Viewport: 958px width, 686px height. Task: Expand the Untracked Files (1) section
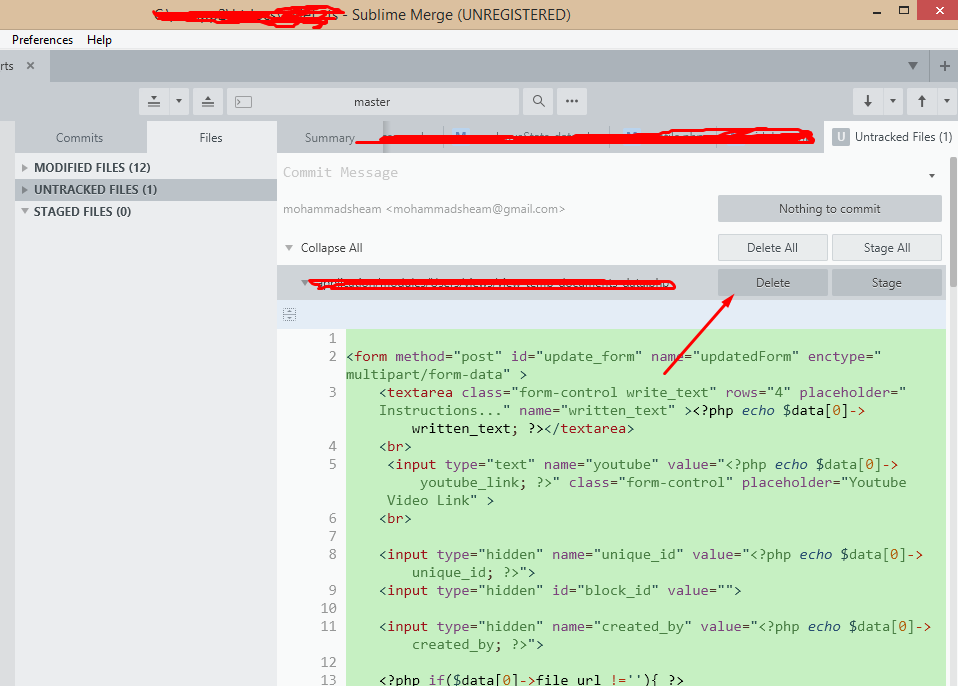[25, 190]
